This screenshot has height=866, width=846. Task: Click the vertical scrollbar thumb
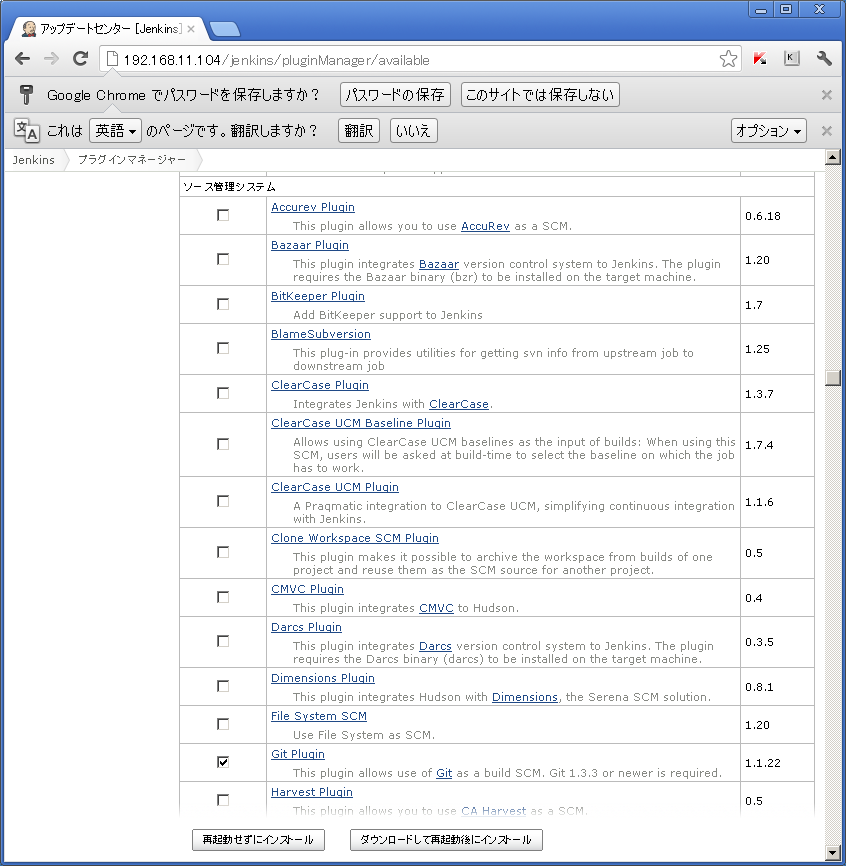click(x=833, y=378)
